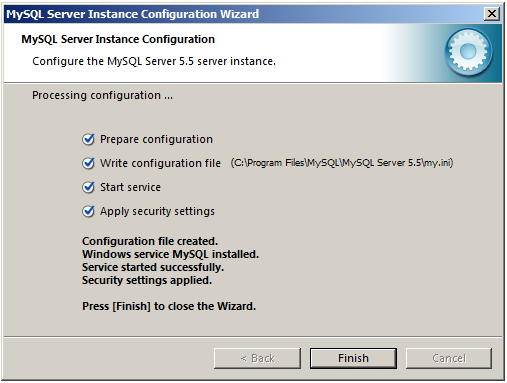Click the Windows service MySQL installed message
Viewport: 507px width, 383px height.
click(x=171, y=254)
